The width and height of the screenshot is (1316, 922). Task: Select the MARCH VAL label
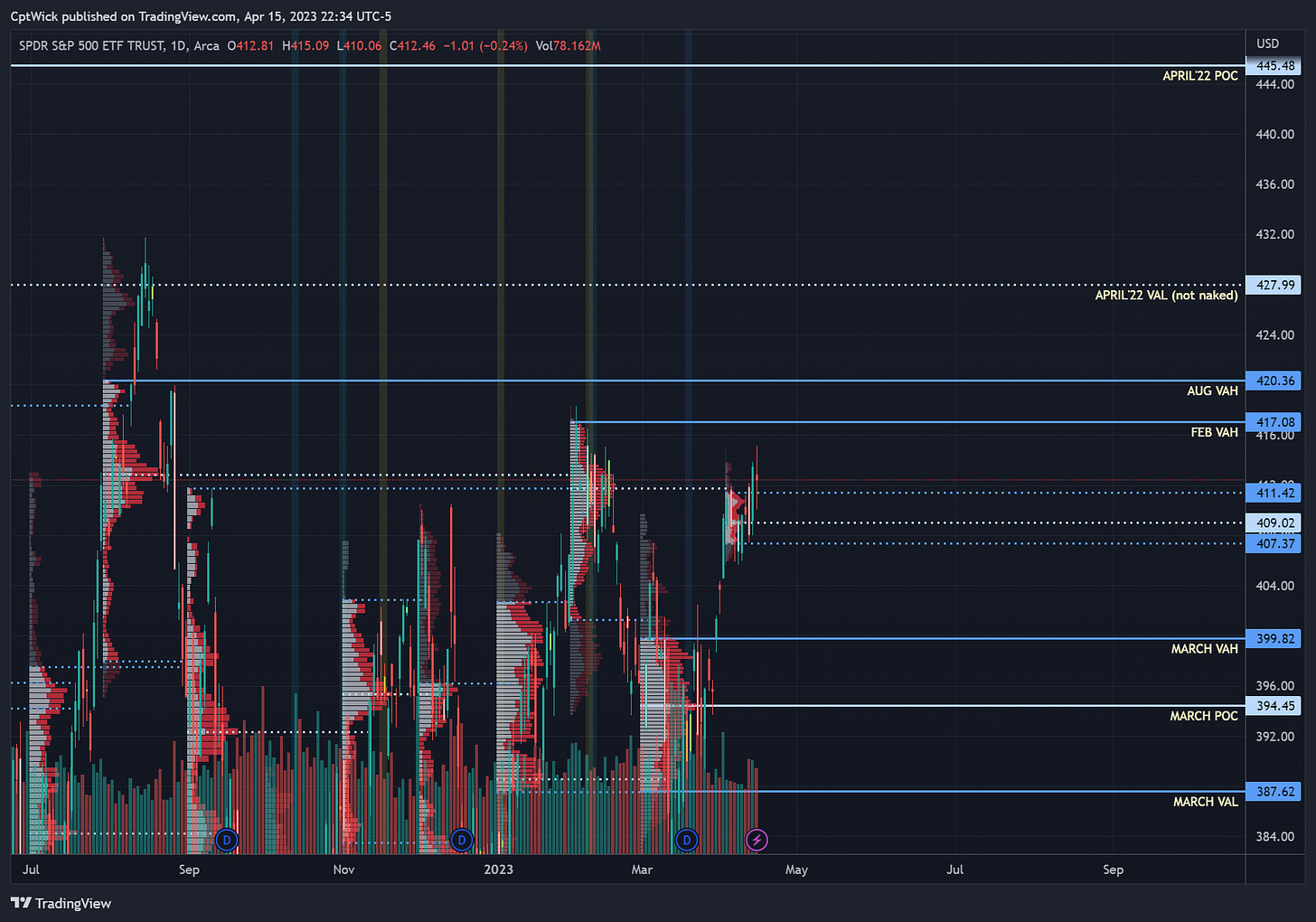click(x=1205, y=802)
